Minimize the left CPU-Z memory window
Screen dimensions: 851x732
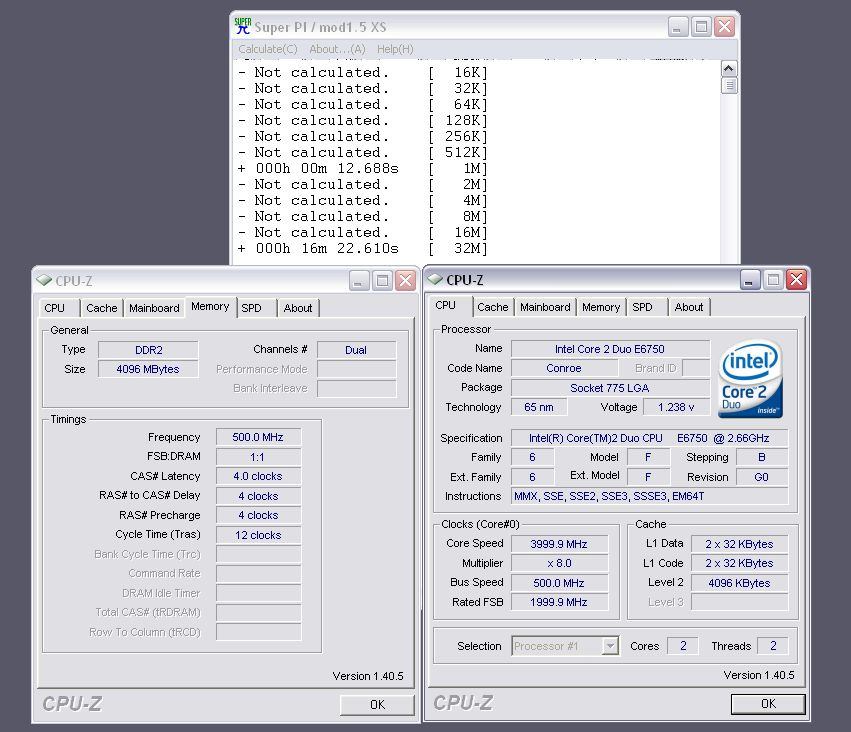point(359,281)
